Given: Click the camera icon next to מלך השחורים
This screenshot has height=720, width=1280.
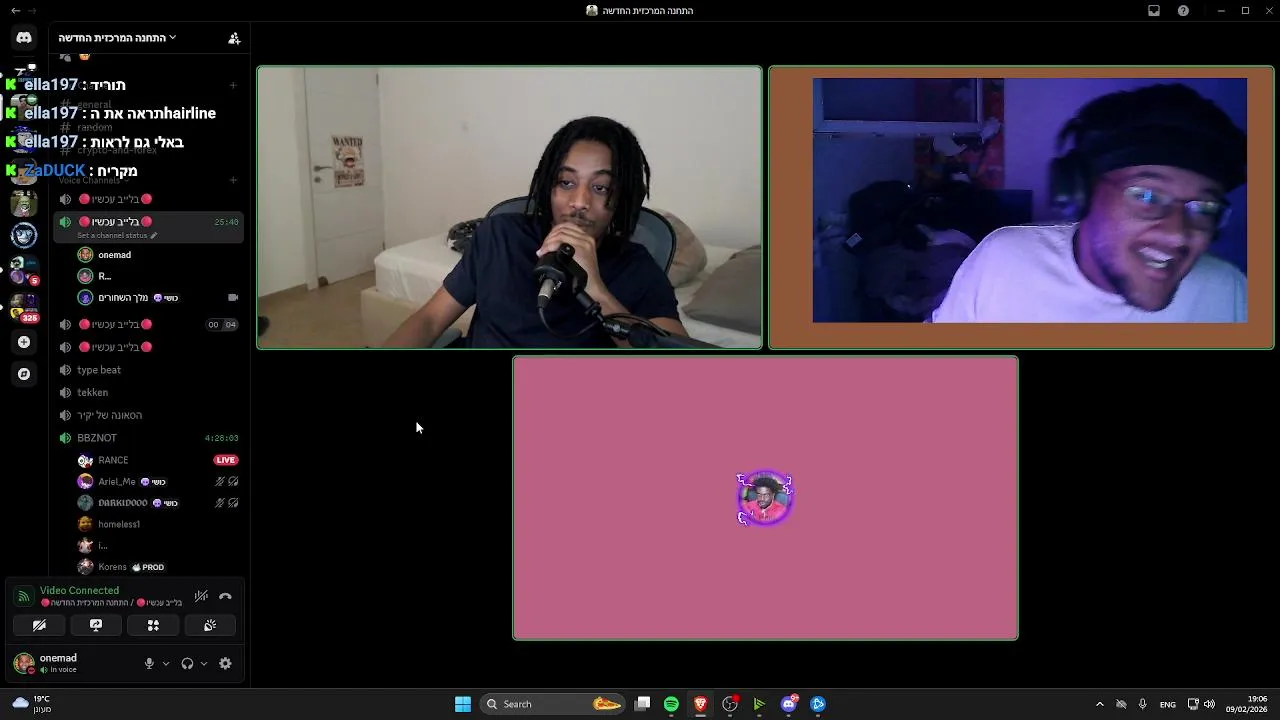Looking at the screenshot, I should point(233,298).
